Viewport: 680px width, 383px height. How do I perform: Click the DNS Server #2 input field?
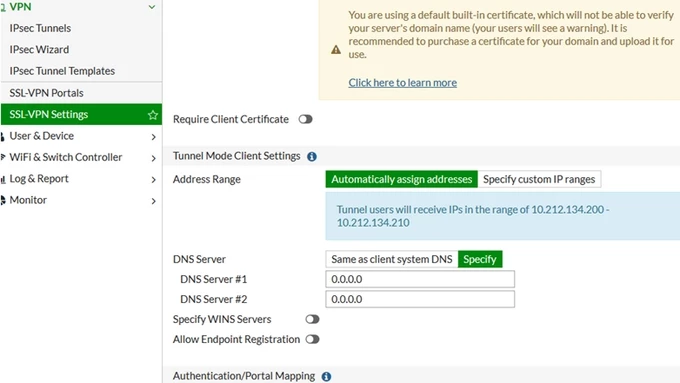tap(420, 299)
